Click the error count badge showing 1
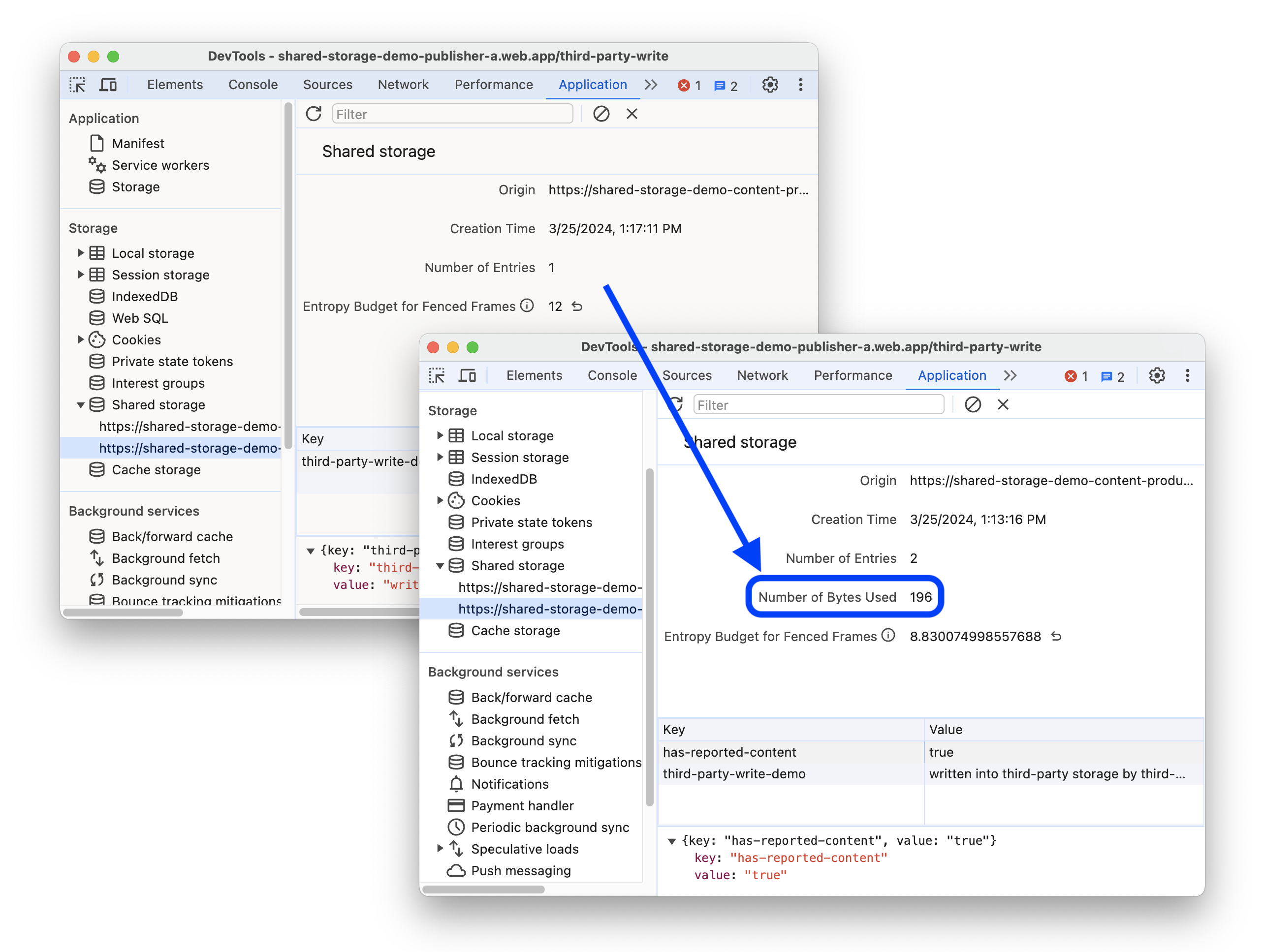 coord(685,85)
